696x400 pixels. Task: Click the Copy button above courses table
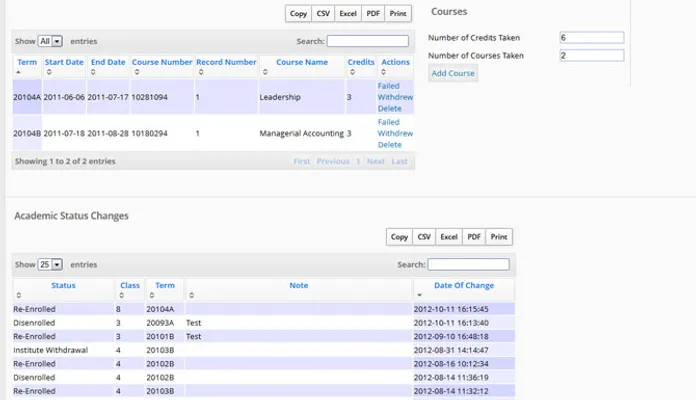[298, 13]
